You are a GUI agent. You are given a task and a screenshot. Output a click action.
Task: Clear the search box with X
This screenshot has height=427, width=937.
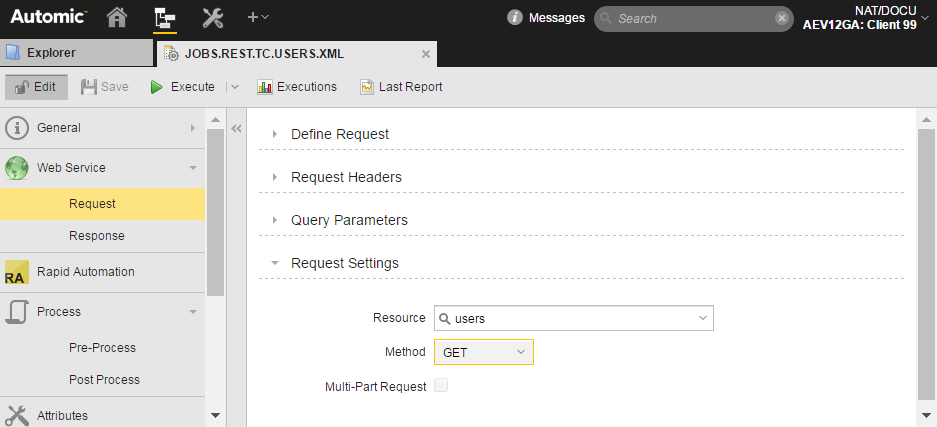point(782,18)
